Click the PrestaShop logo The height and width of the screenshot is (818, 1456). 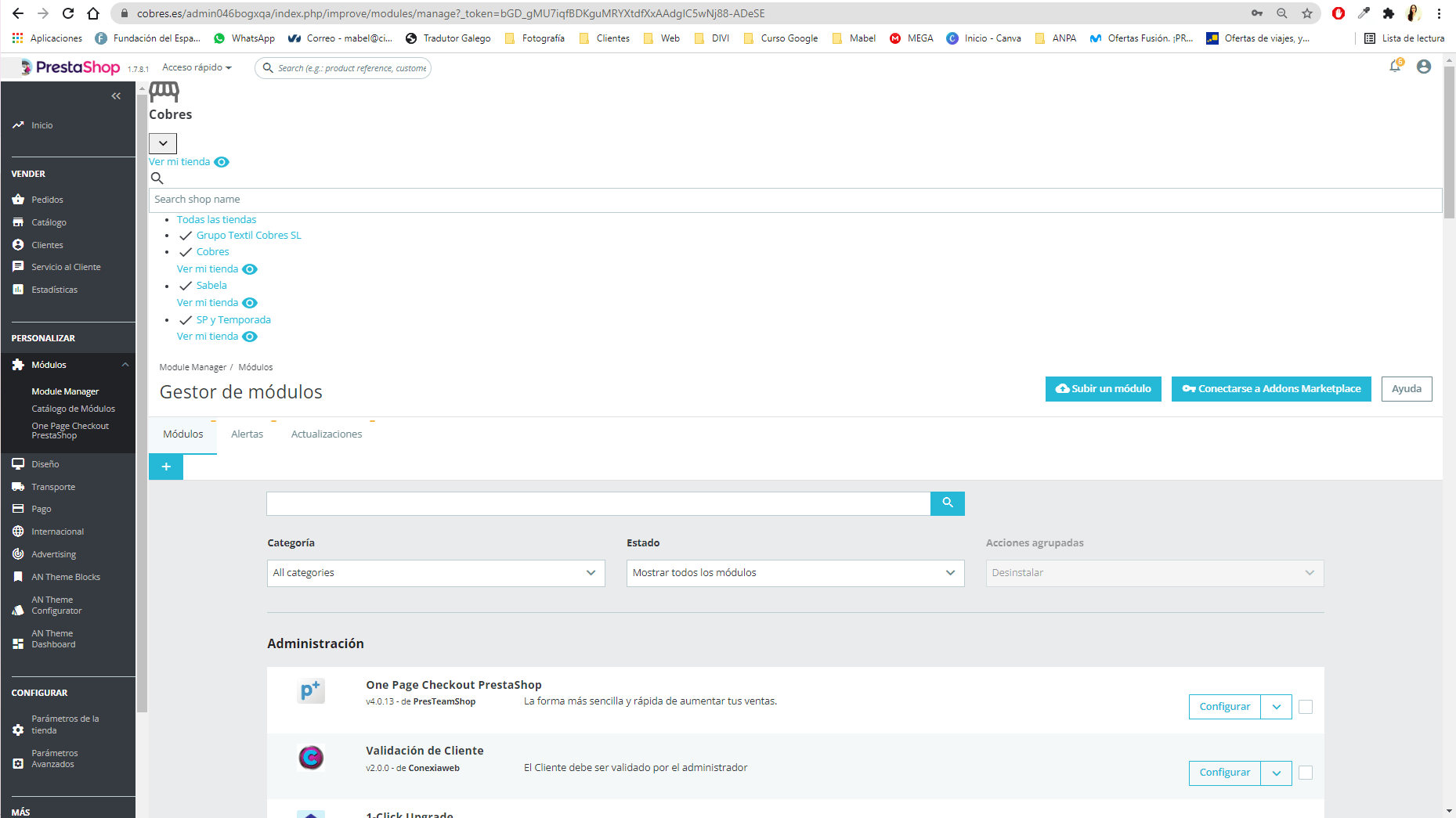(70, 67)
